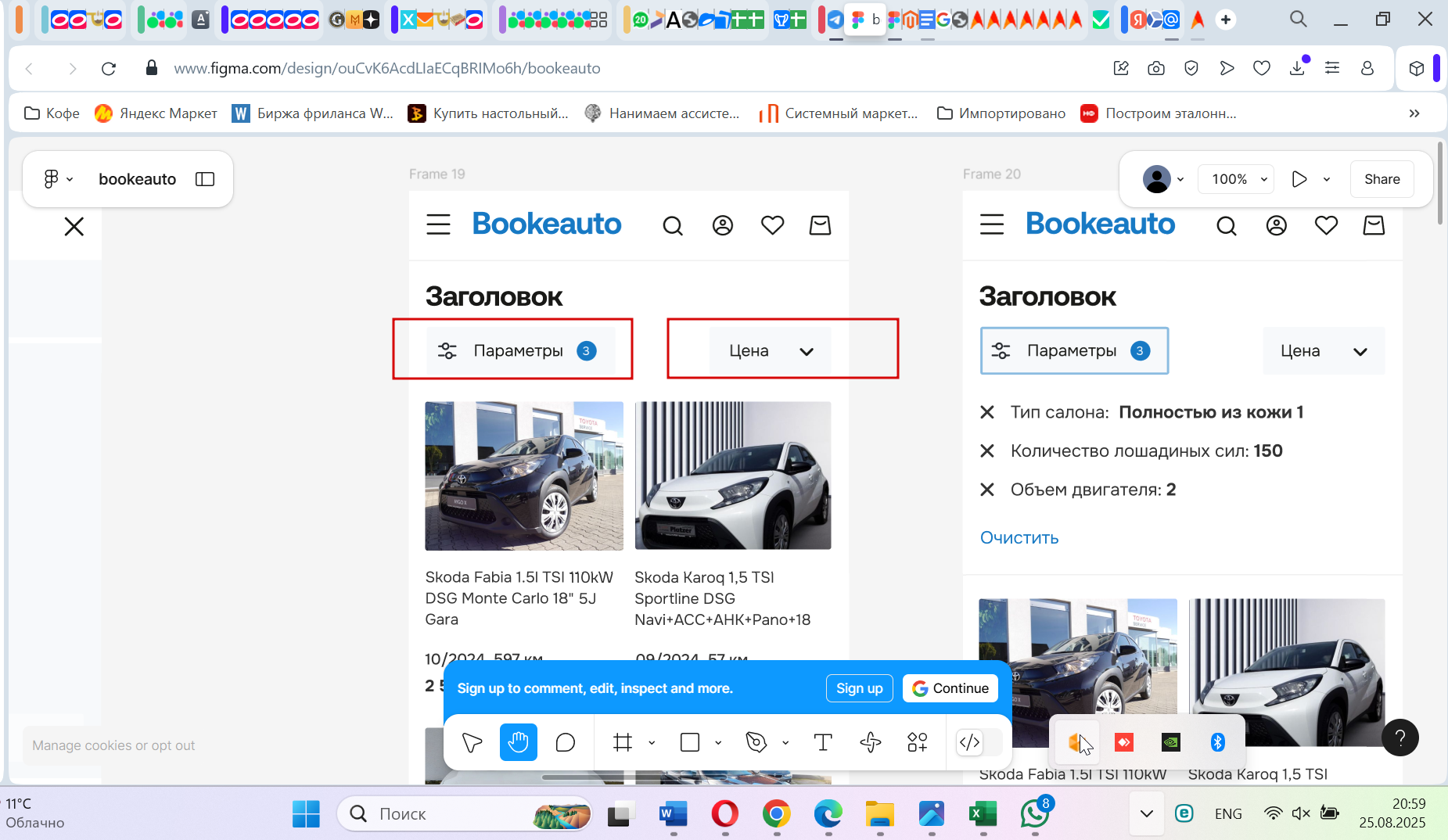Click profile icon in Frame 19 header
Screen dimensions: 1448x840
(x=723, y=226)
